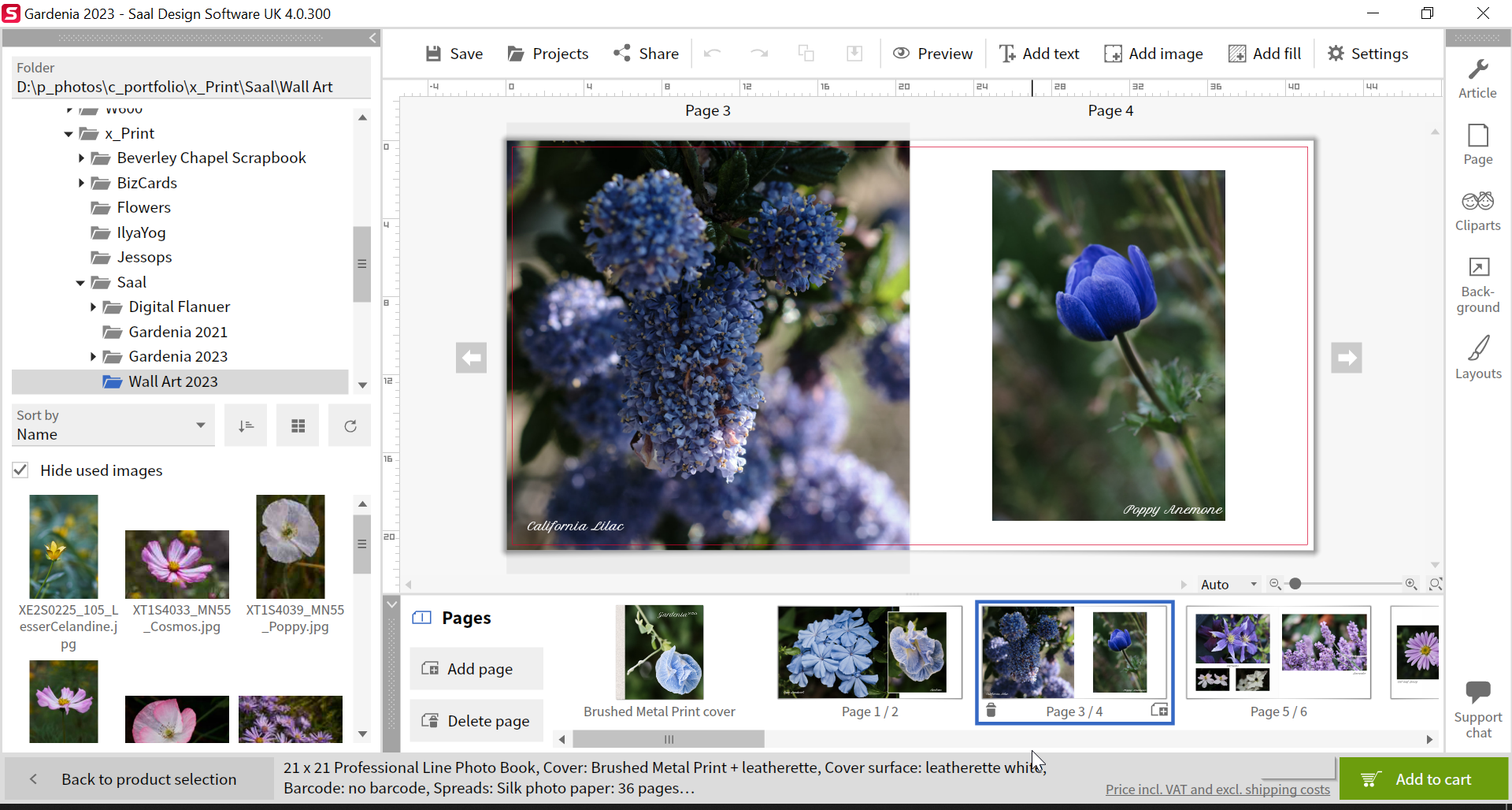Uncheck Hide used images
This screenshot has width=1512, height=810.
[20, 470]
